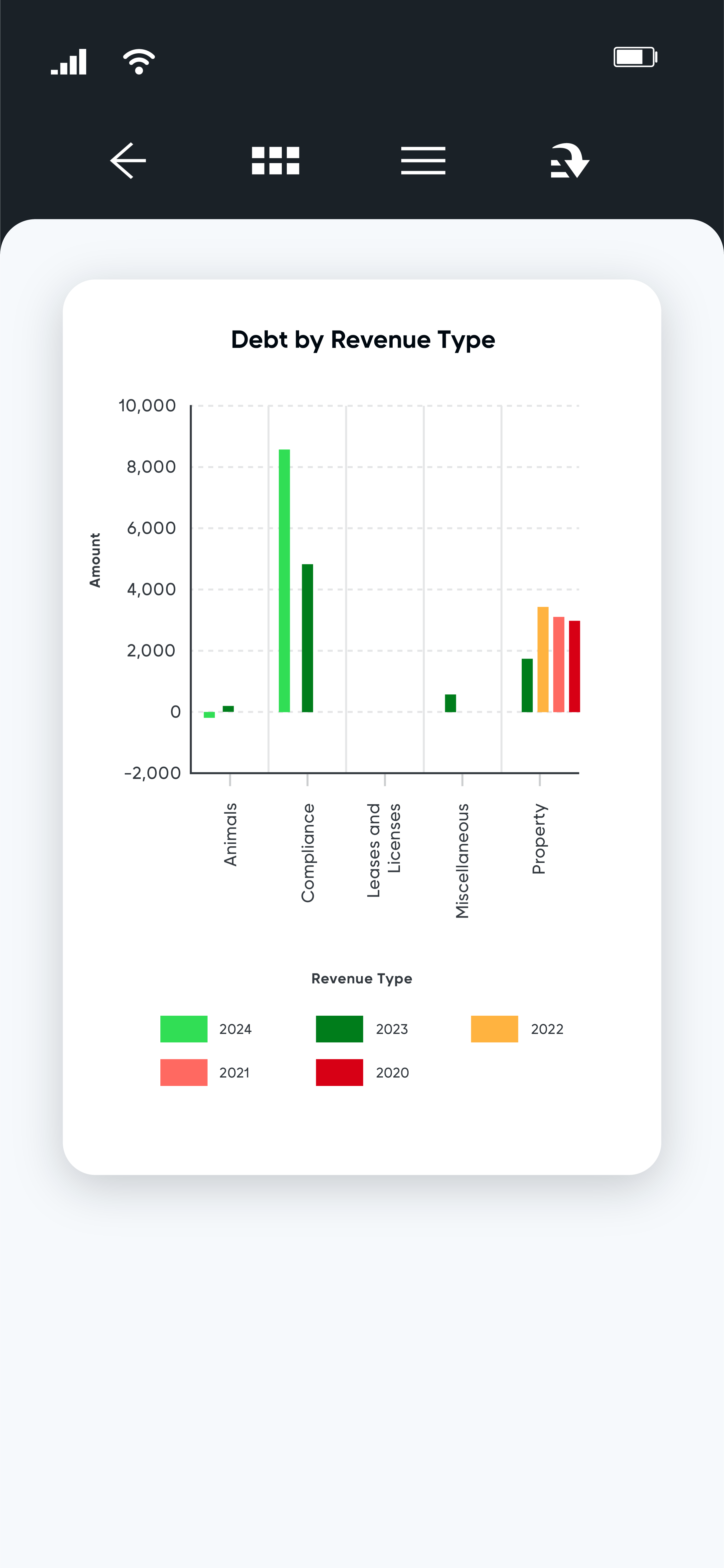This screenshot has width=724, height=1568.
Task: Select the 2023 Compliance bar
Action: [307, 638]
